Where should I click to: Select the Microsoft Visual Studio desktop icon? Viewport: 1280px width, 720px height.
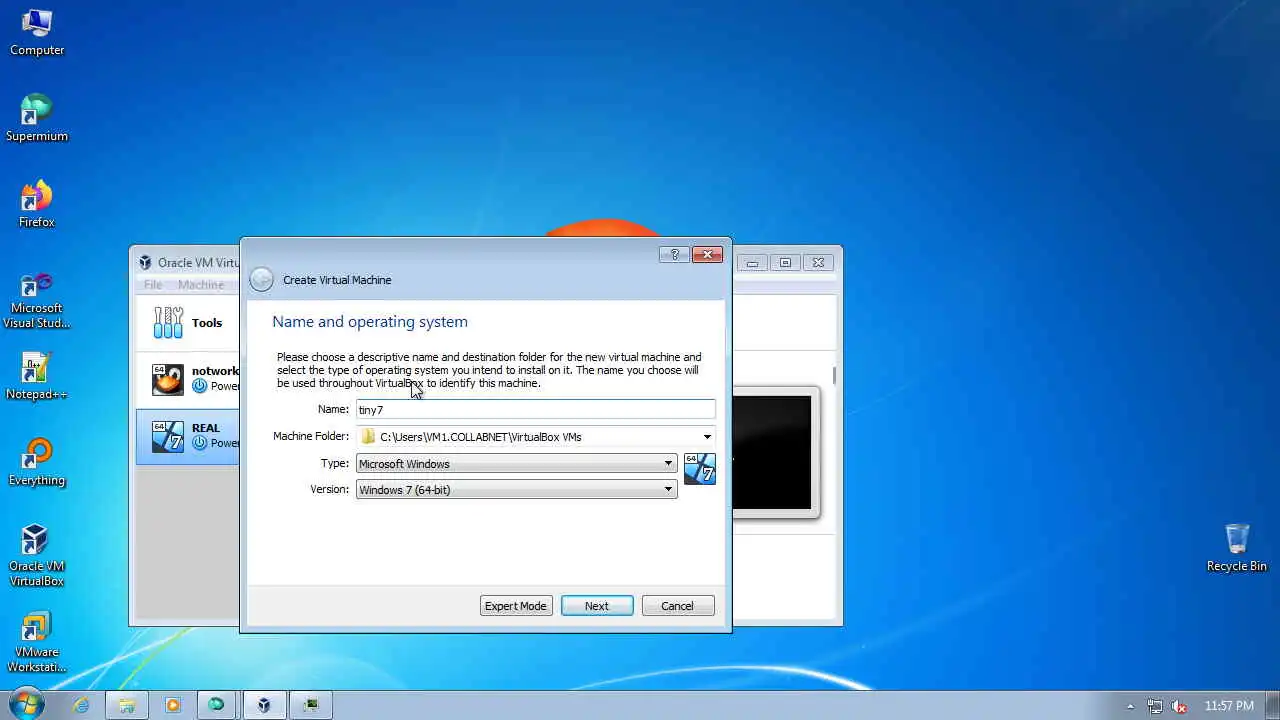pos(37,300)
